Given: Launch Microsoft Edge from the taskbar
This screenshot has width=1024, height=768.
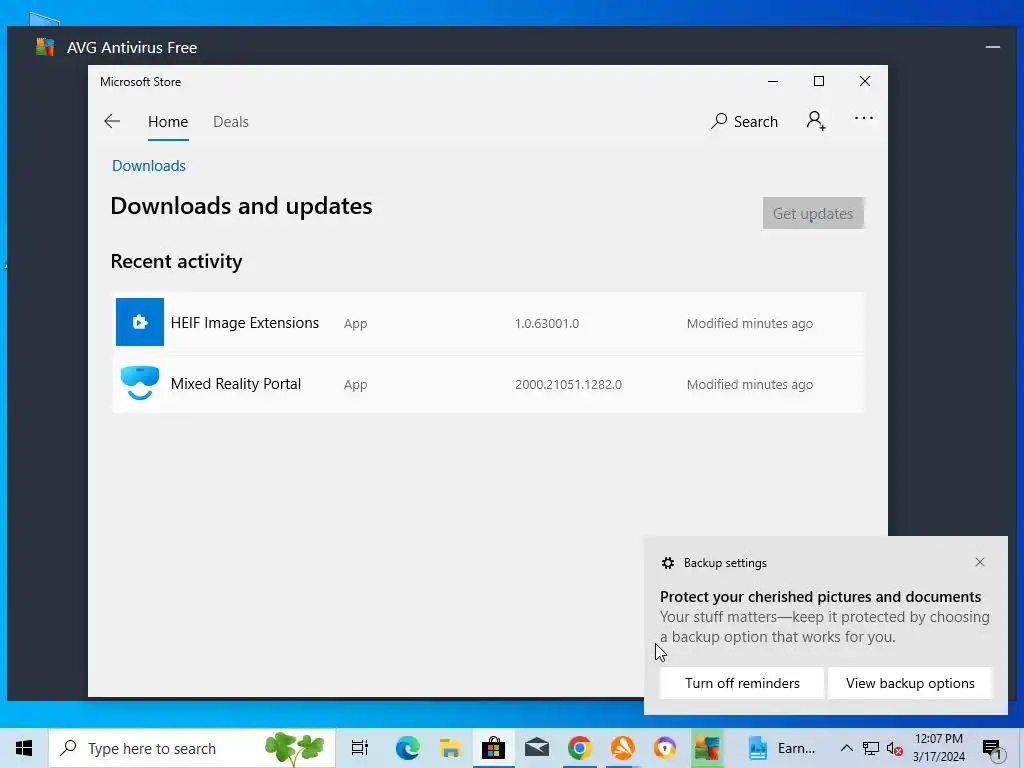Looking at the screenshot, I should (x=407, y=748).
